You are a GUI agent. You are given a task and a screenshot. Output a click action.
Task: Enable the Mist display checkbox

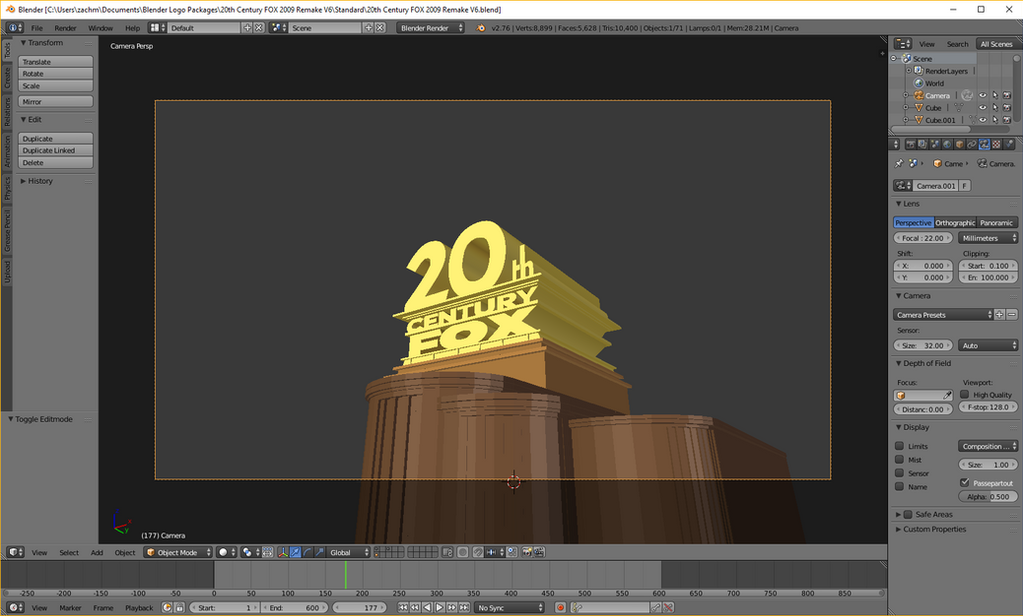click(900, 459)
